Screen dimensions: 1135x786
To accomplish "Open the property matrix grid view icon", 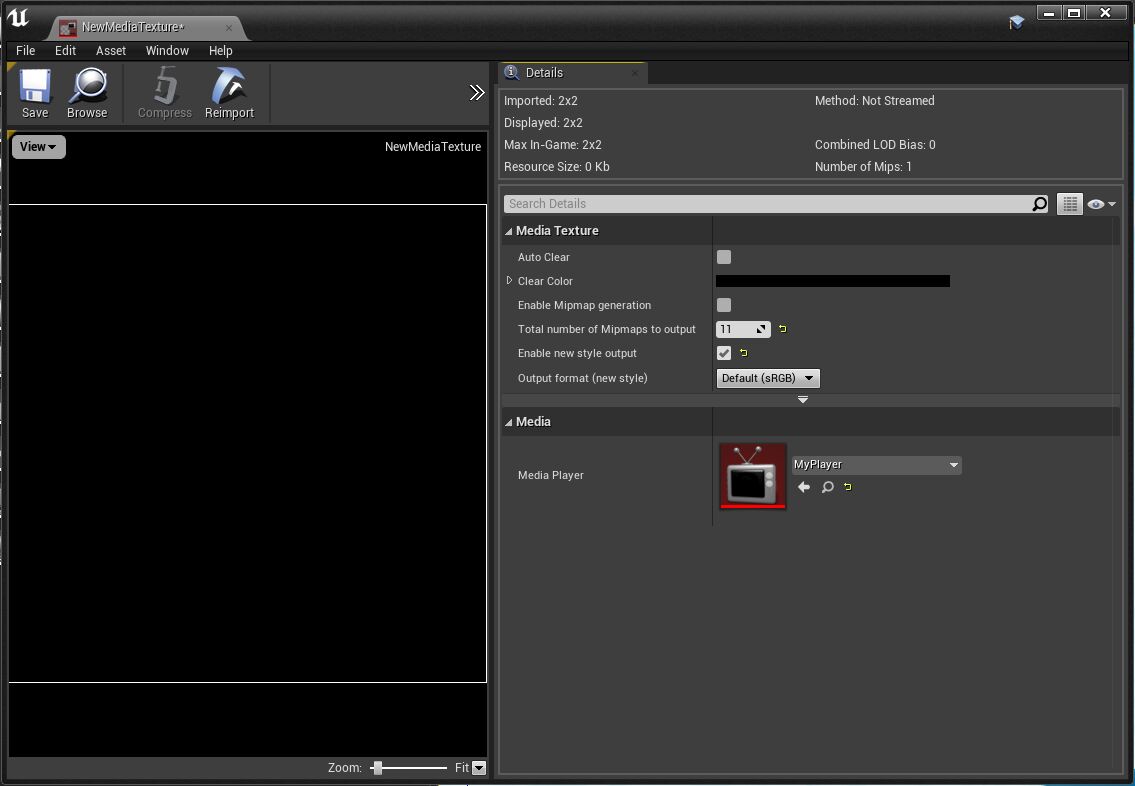I will [1070, 204].
